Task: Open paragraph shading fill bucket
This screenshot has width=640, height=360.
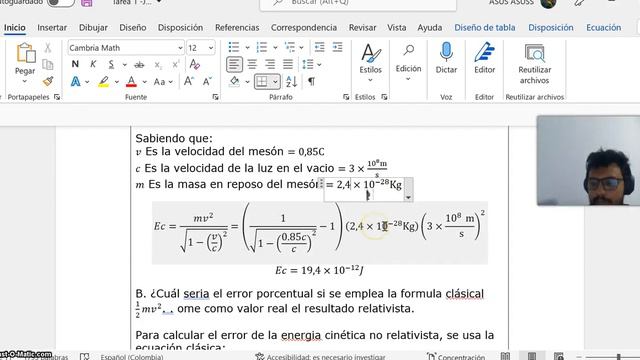Action: pyautogui.click(x=235, y=82)
